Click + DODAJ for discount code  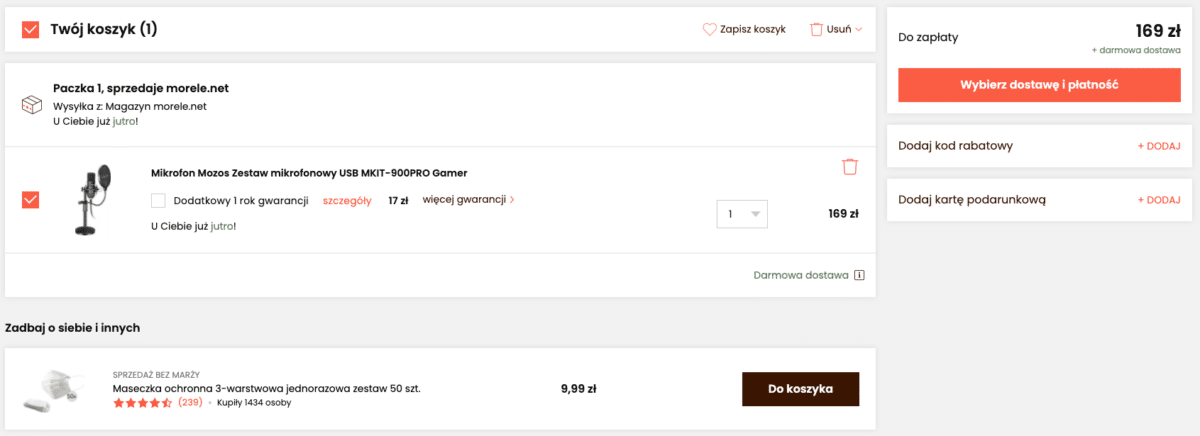[1159, 146]
